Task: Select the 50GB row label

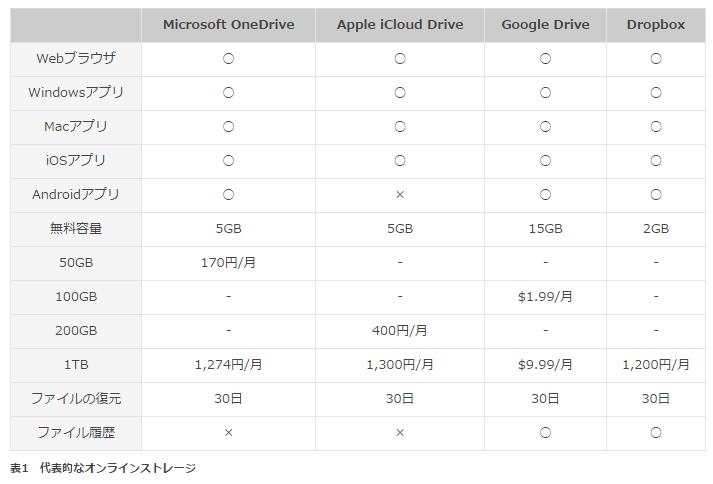Action: click(x=76, y=262)
